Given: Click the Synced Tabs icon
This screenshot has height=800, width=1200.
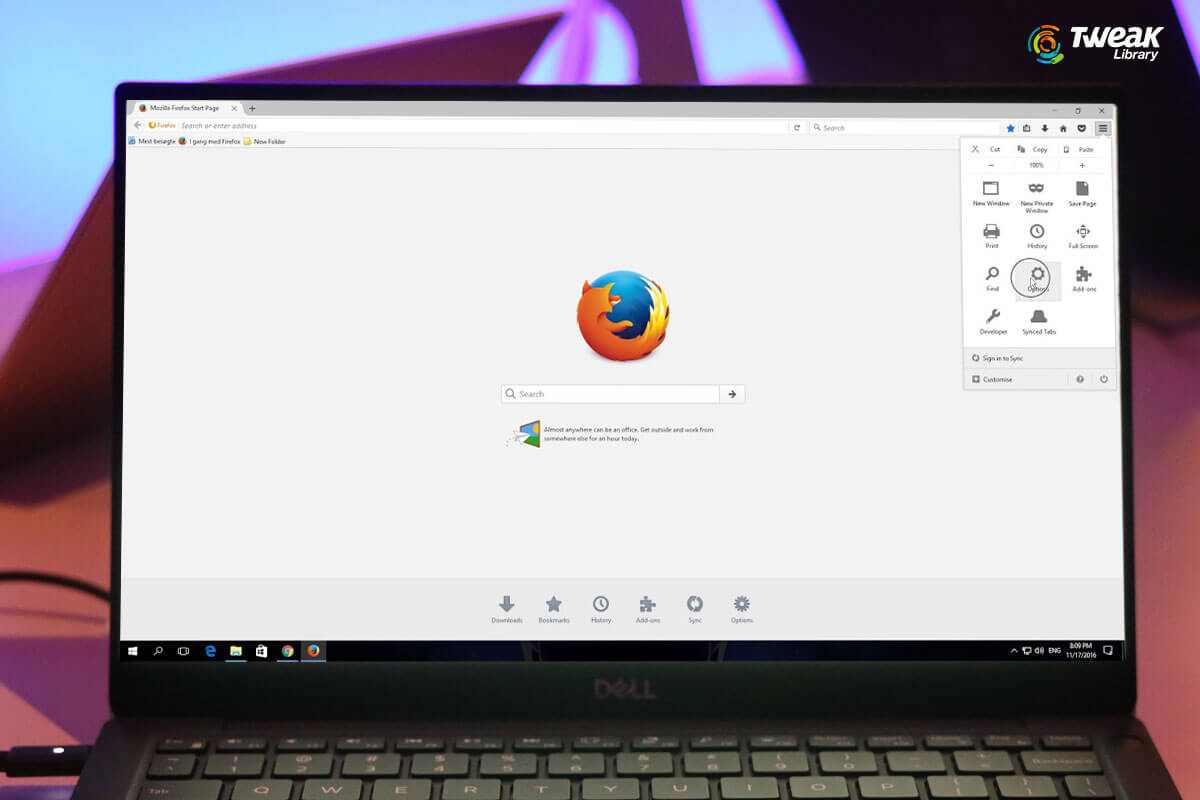Looking at the screenshot, I should 1038,318.
